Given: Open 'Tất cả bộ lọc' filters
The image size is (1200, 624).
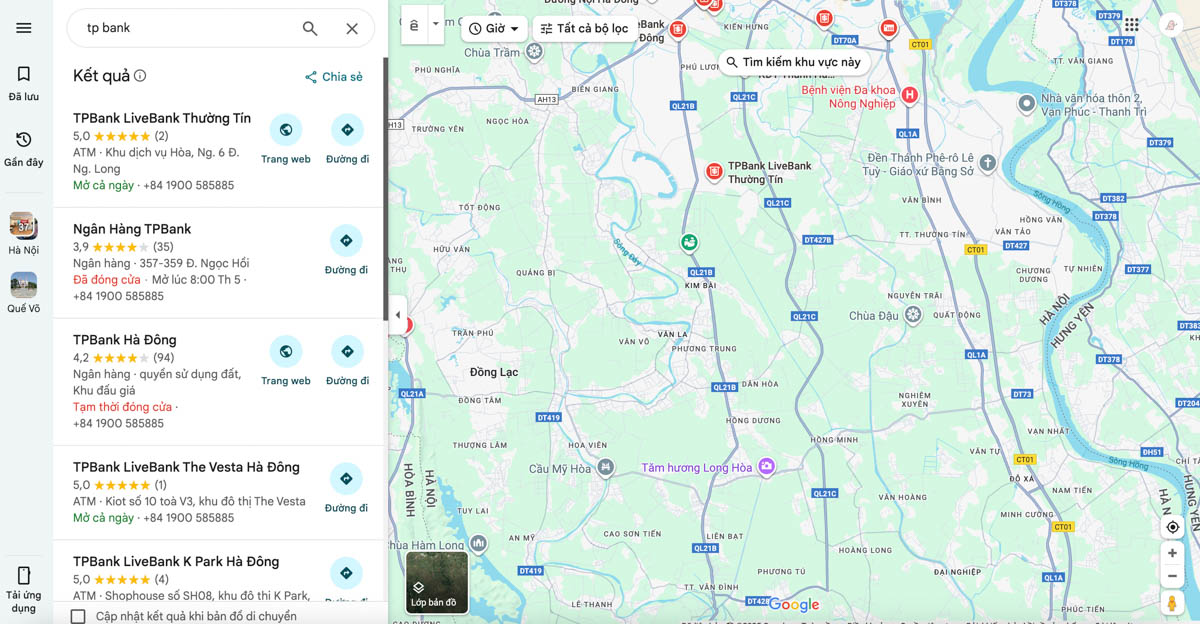Looking at the screenshot, I should 584,29.
